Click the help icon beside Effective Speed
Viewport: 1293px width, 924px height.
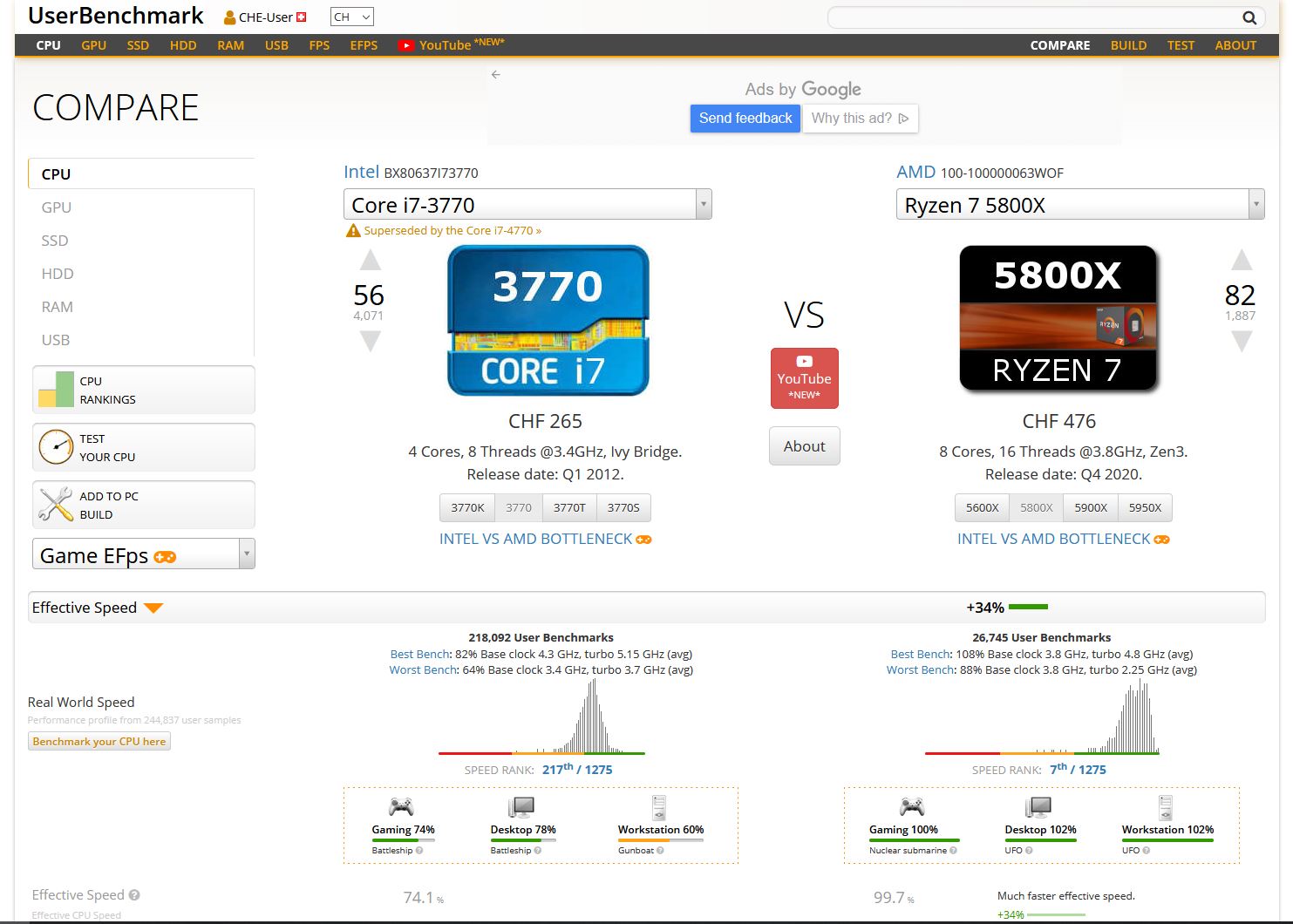134,895
